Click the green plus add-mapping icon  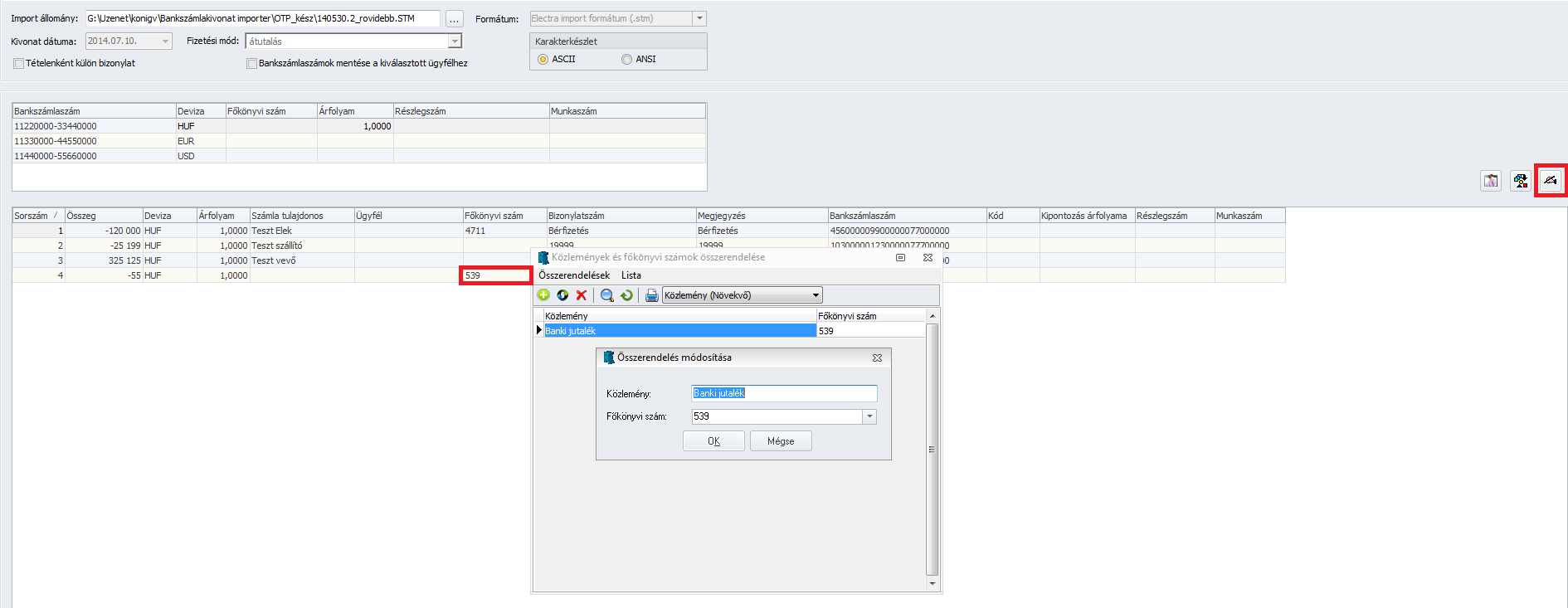(543, 295)
